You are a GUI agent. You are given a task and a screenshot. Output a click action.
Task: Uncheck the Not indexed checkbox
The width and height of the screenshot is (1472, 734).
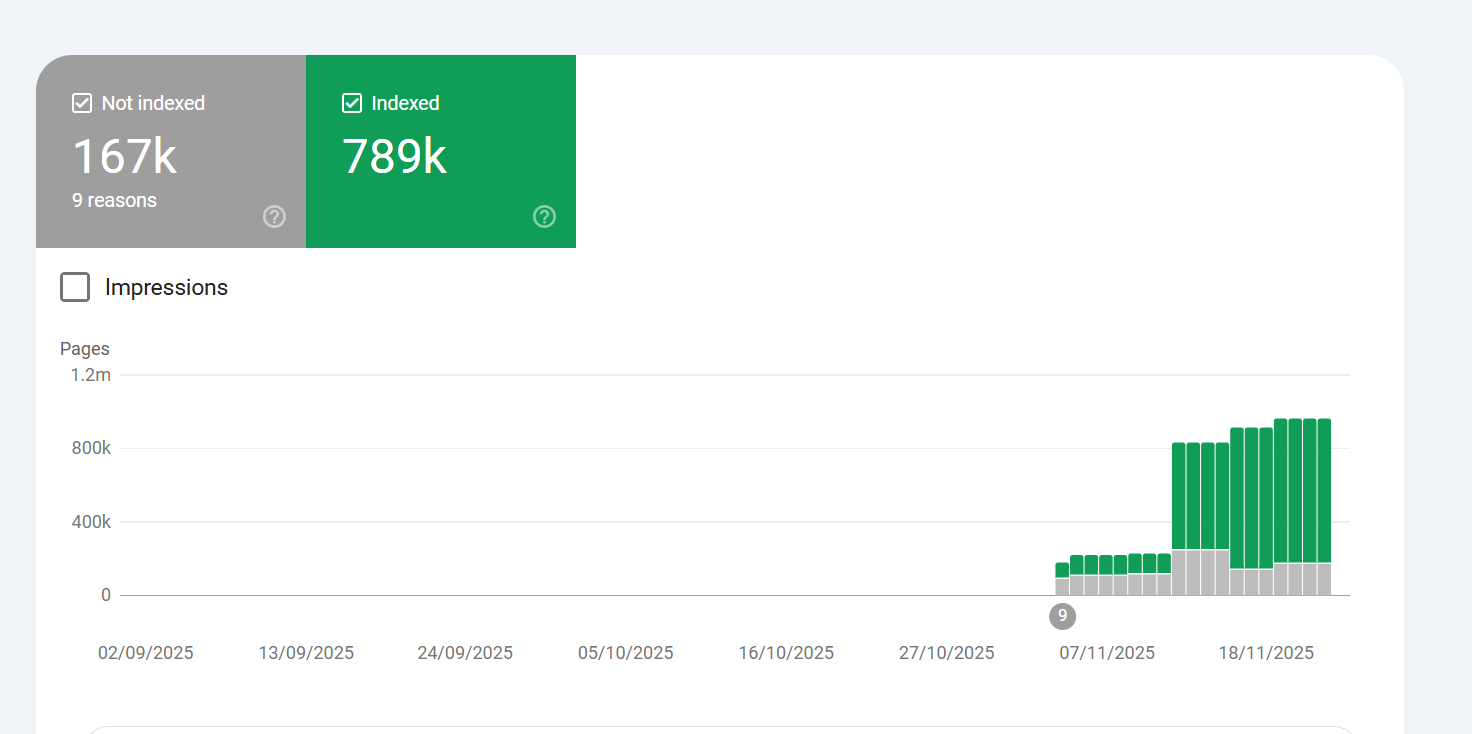(x=82, y=103)
